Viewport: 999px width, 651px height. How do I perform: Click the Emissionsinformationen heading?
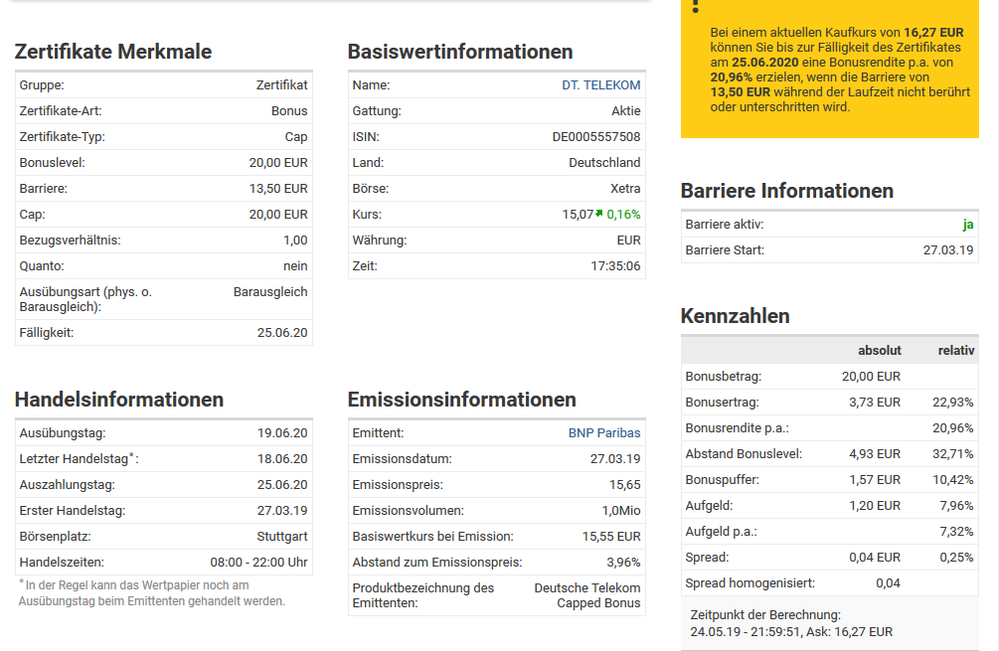[462, 400]
